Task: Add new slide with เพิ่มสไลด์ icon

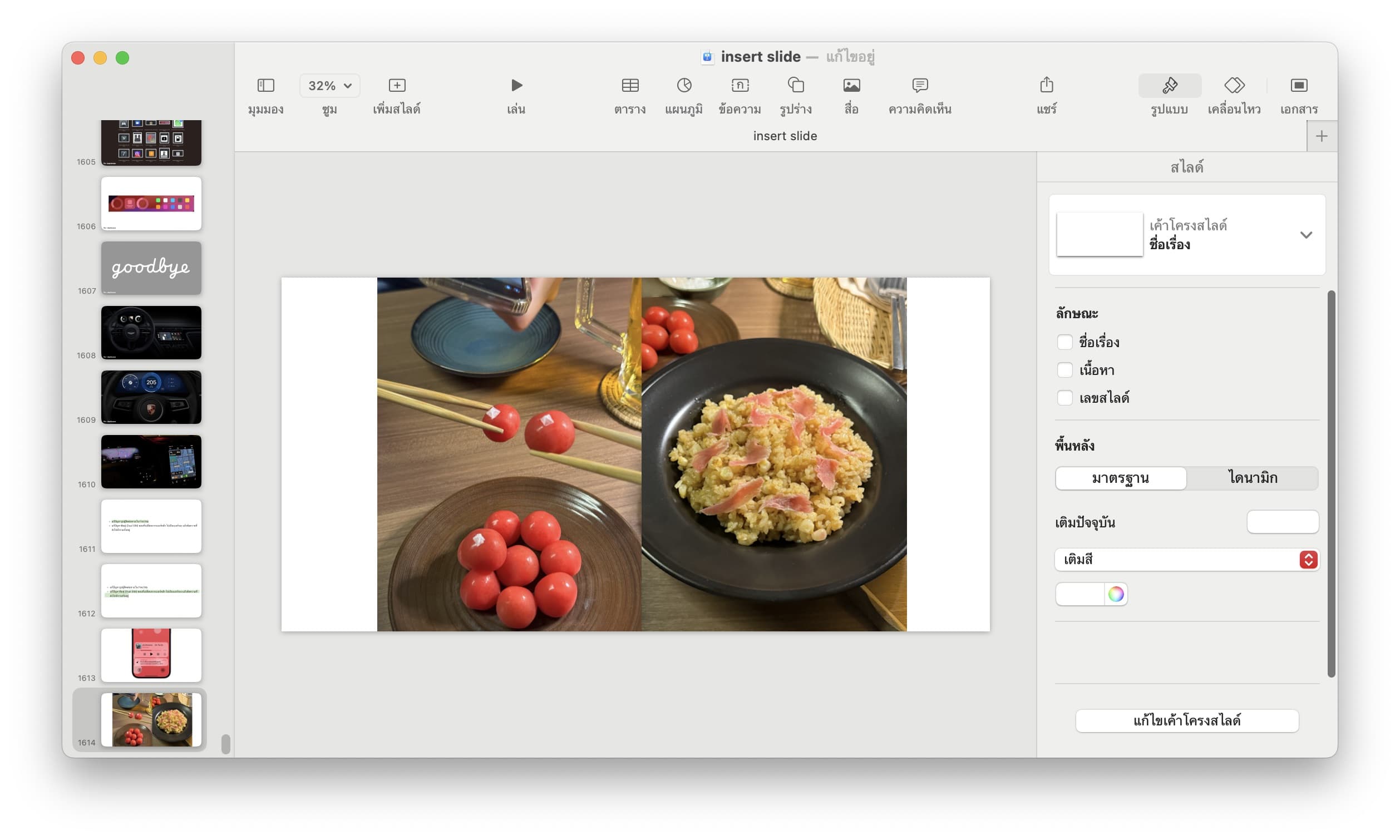Action: 397,86
